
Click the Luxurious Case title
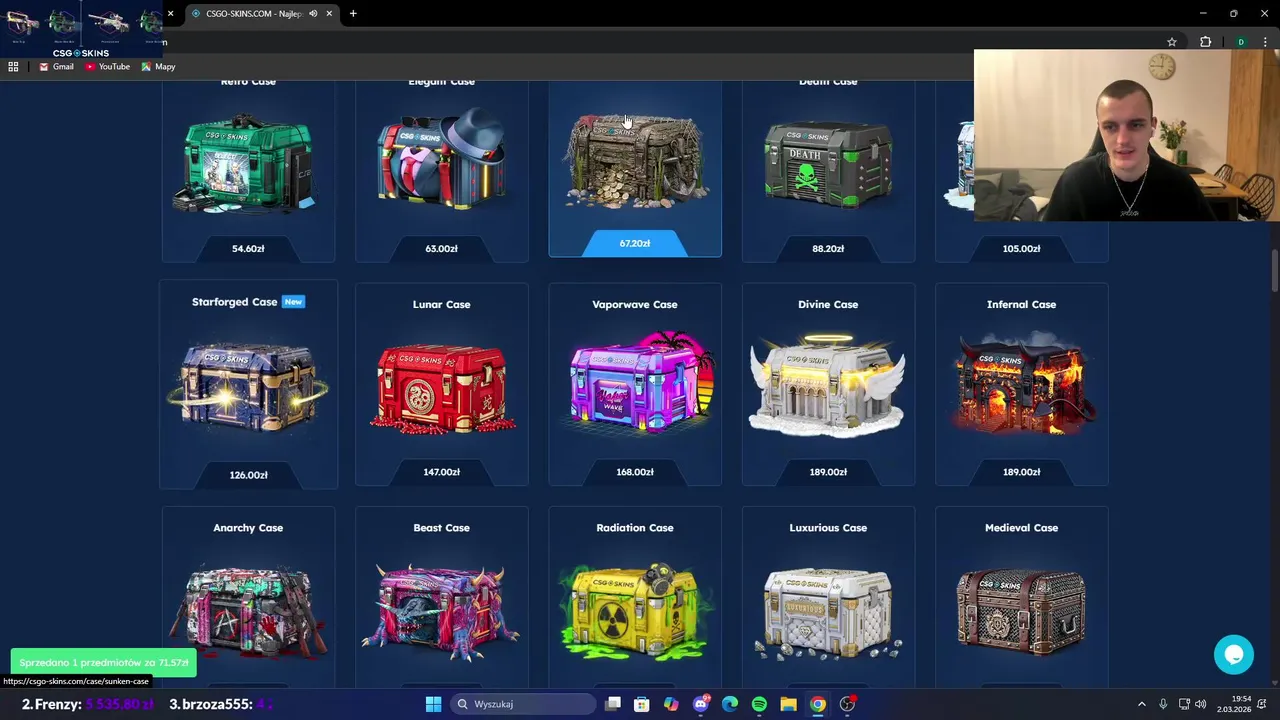pos(828,528)
